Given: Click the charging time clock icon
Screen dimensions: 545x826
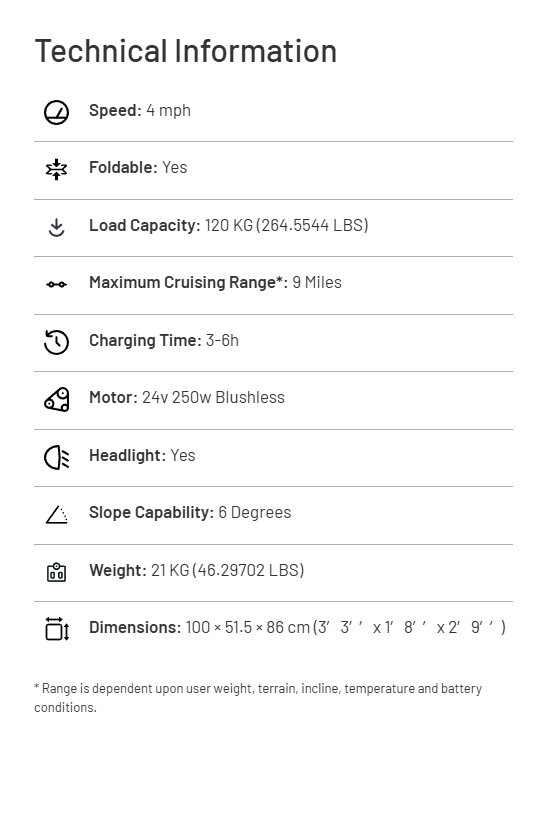Looking at the screenshot, I should coord(56,342).
